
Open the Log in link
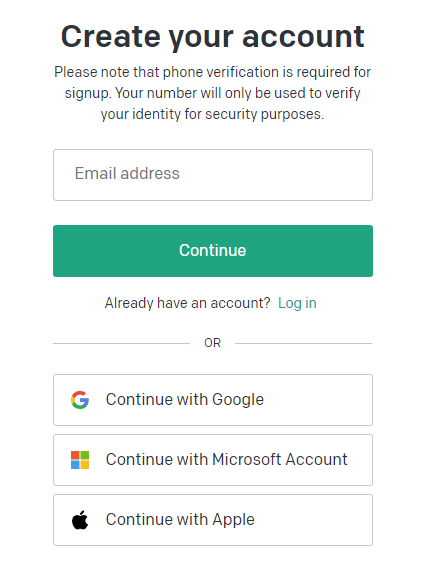pos(297,303)
